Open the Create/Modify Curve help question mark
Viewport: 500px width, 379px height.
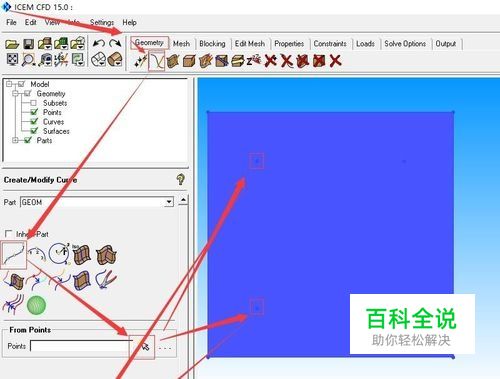181,180
